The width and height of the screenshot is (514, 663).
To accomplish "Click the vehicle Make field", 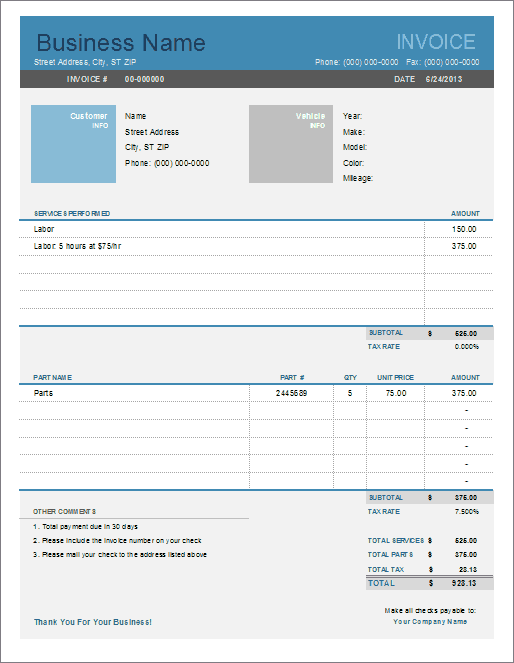I will pyautogui.click(x=354, y=132).
